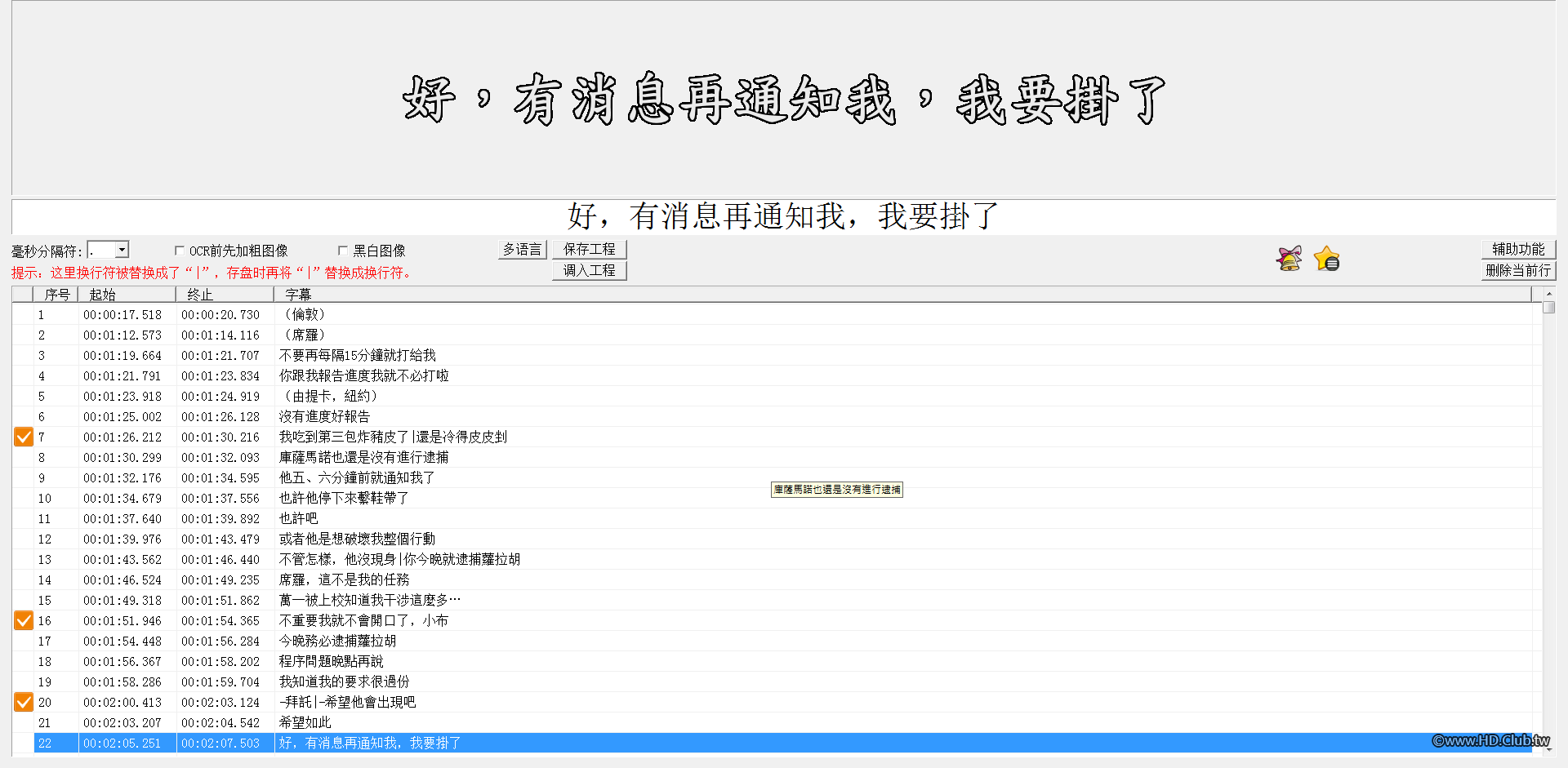Click the bell notification icon
The width and height of the screenshot is (1568, 768).
point(1289,257)
